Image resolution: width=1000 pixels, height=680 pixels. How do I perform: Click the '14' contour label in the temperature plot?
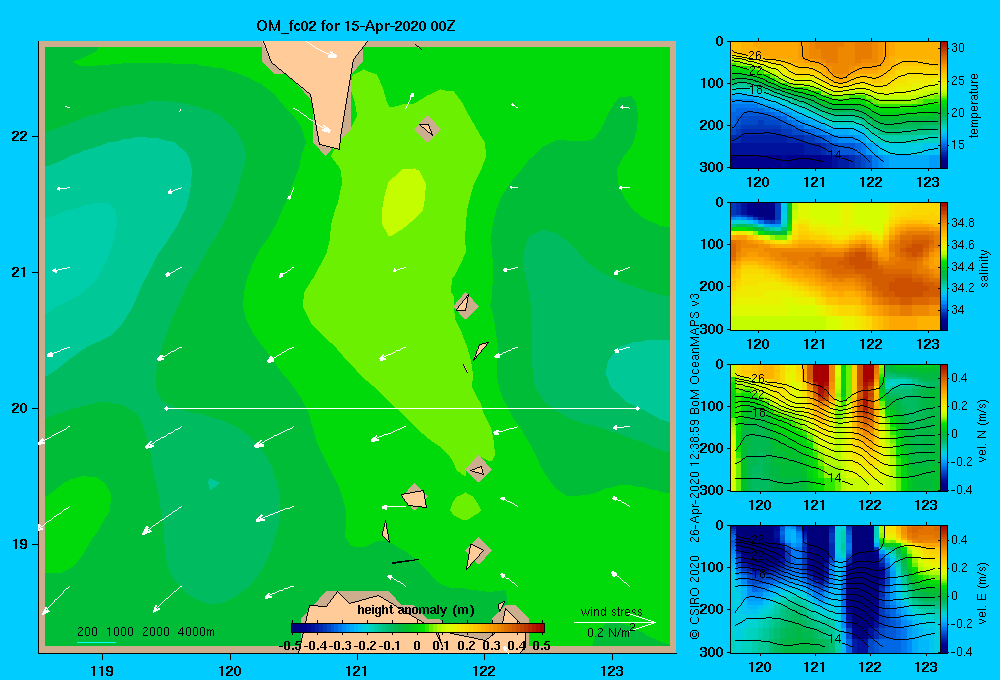click(x=835, y=154)
